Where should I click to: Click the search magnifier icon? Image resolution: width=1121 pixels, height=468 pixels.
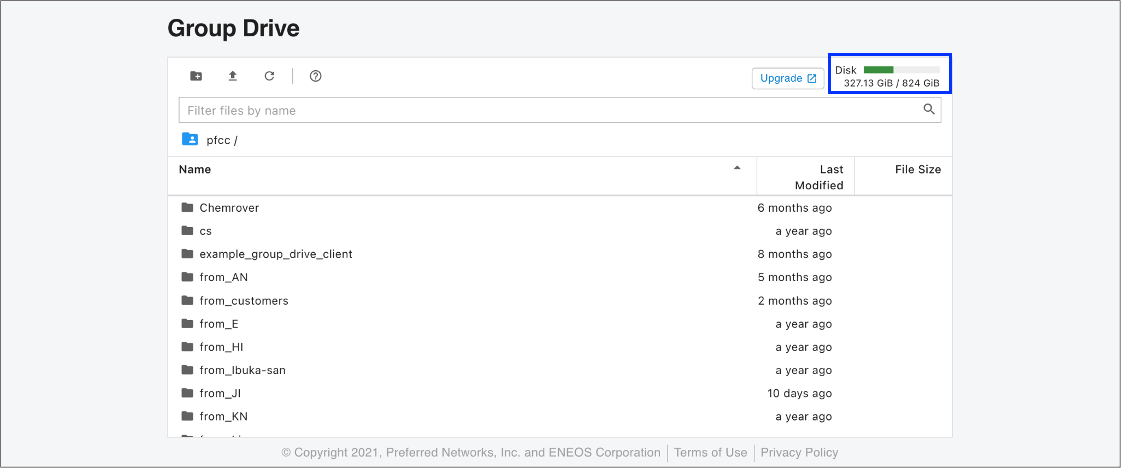[x=929, y=110]
